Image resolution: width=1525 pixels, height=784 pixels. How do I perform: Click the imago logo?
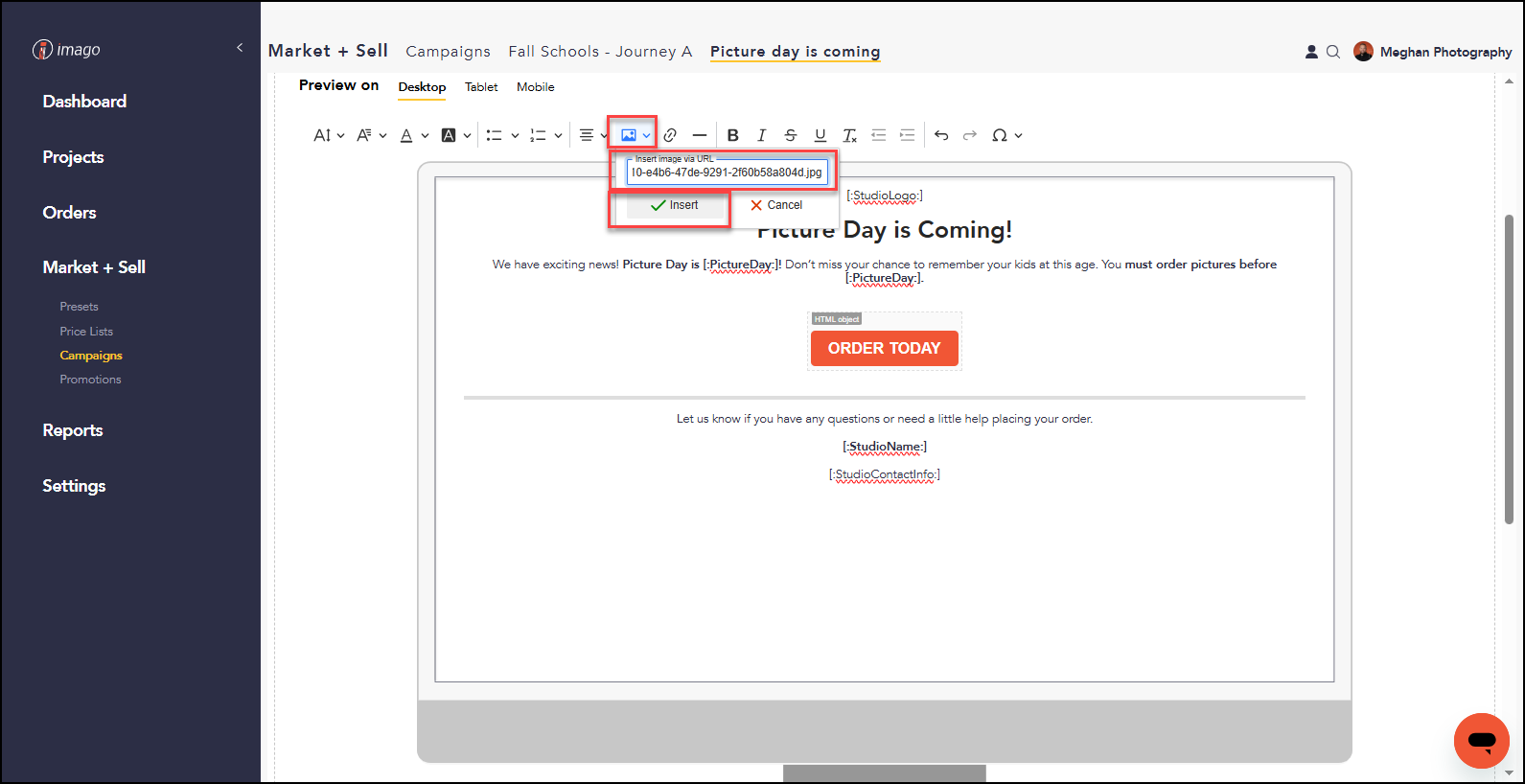(66, 50)
